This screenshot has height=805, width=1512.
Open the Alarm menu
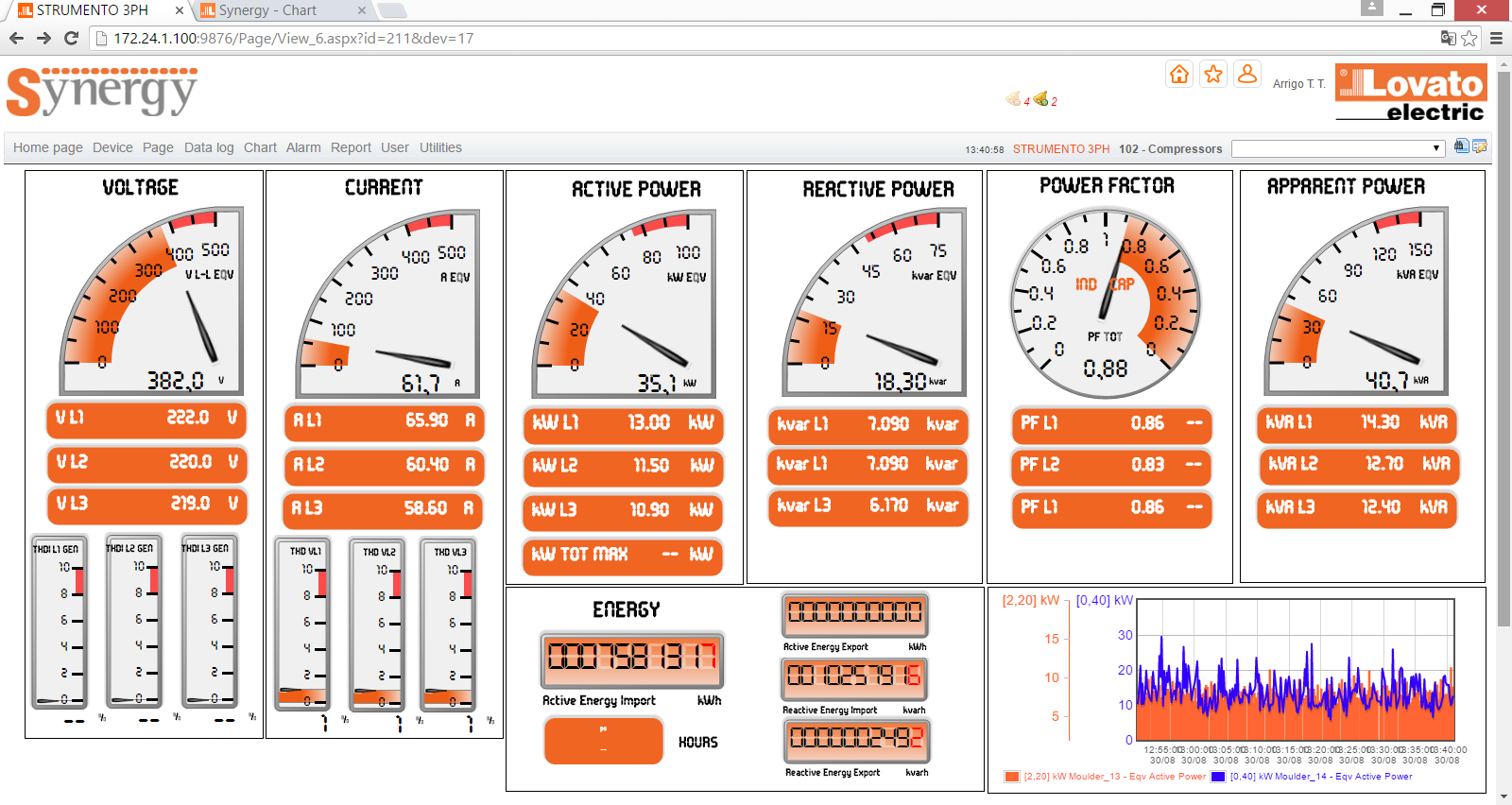(303, 147)
